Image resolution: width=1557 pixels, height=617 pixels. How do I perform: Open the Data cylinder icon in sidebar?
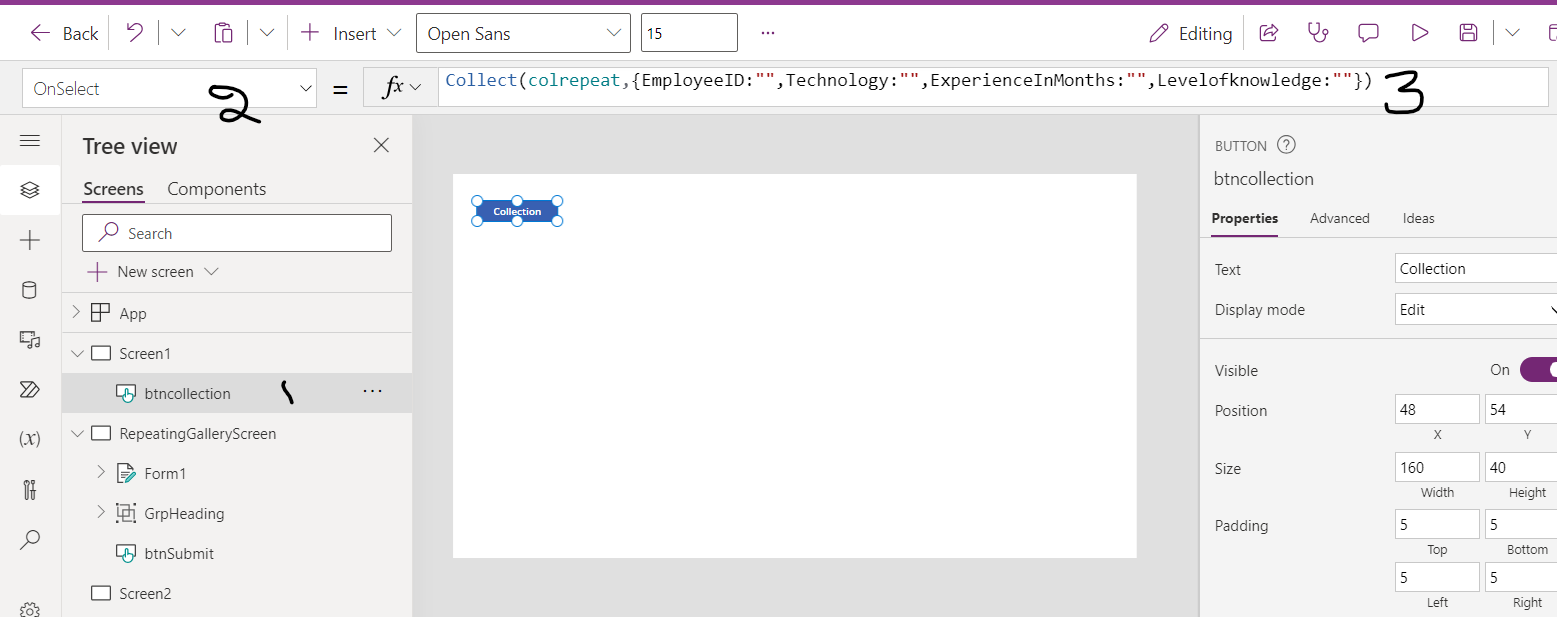(30, 290)
